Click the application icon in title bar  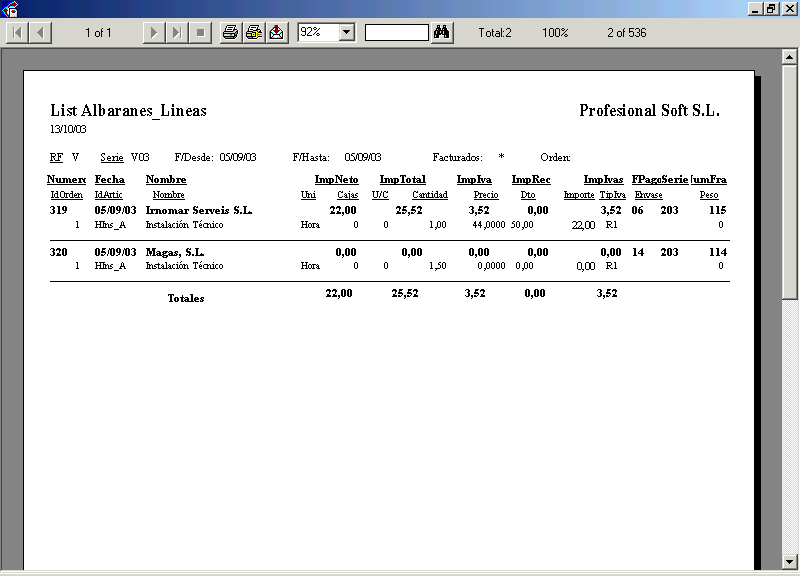(x=11, y=9)
